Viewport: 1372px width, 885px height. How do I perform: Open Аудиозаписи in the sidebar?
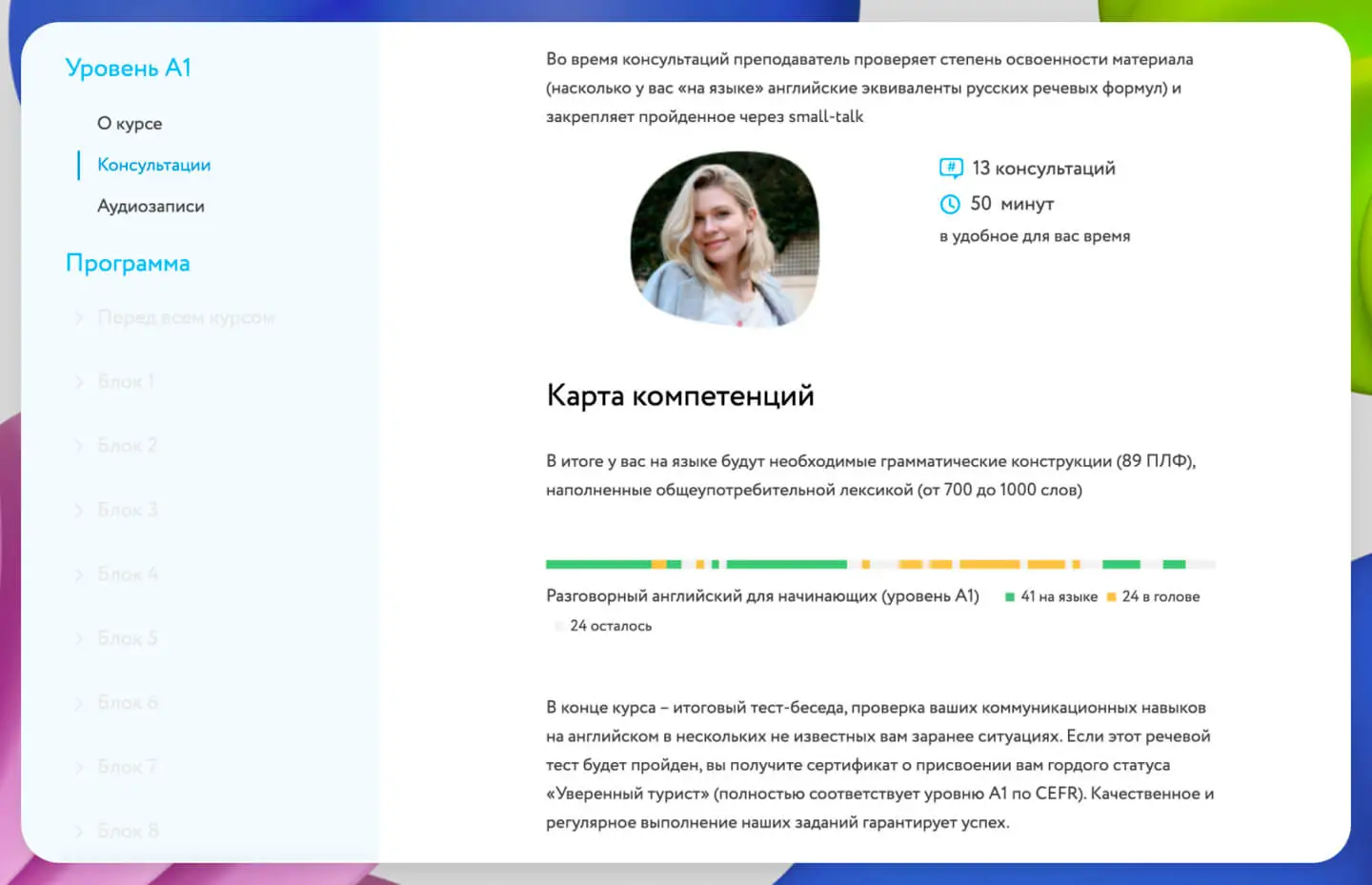pos(151,206)
